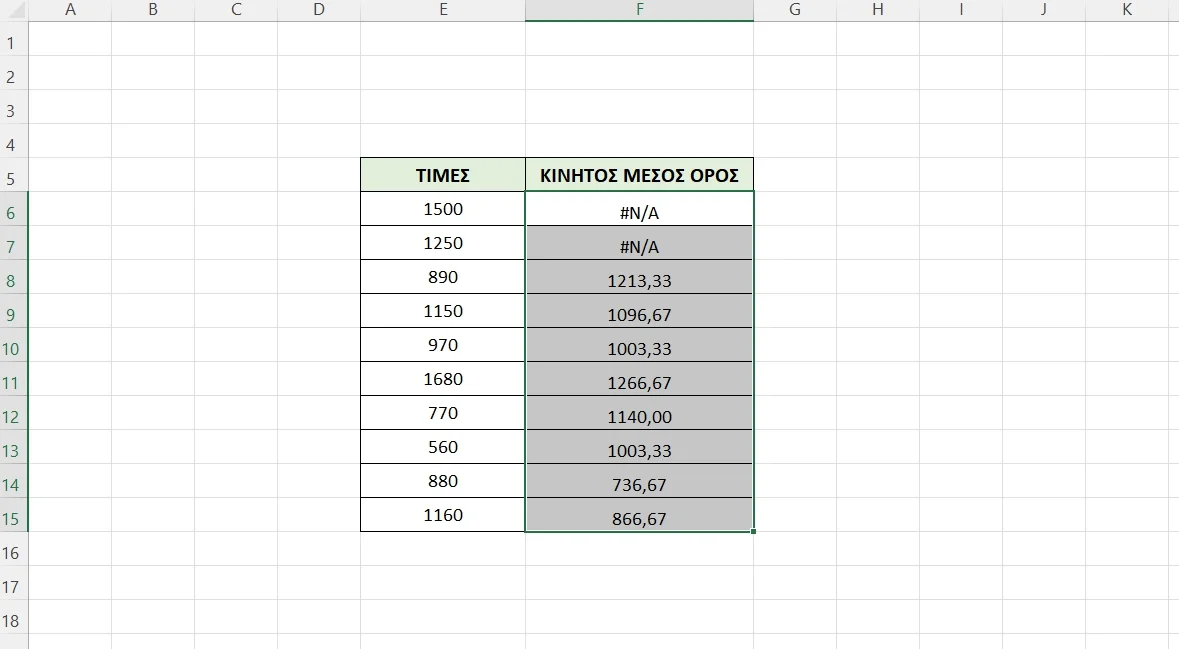Click cell with moving average 866,67
Viewport: 1179px width, 649px height.
(639, 519)
